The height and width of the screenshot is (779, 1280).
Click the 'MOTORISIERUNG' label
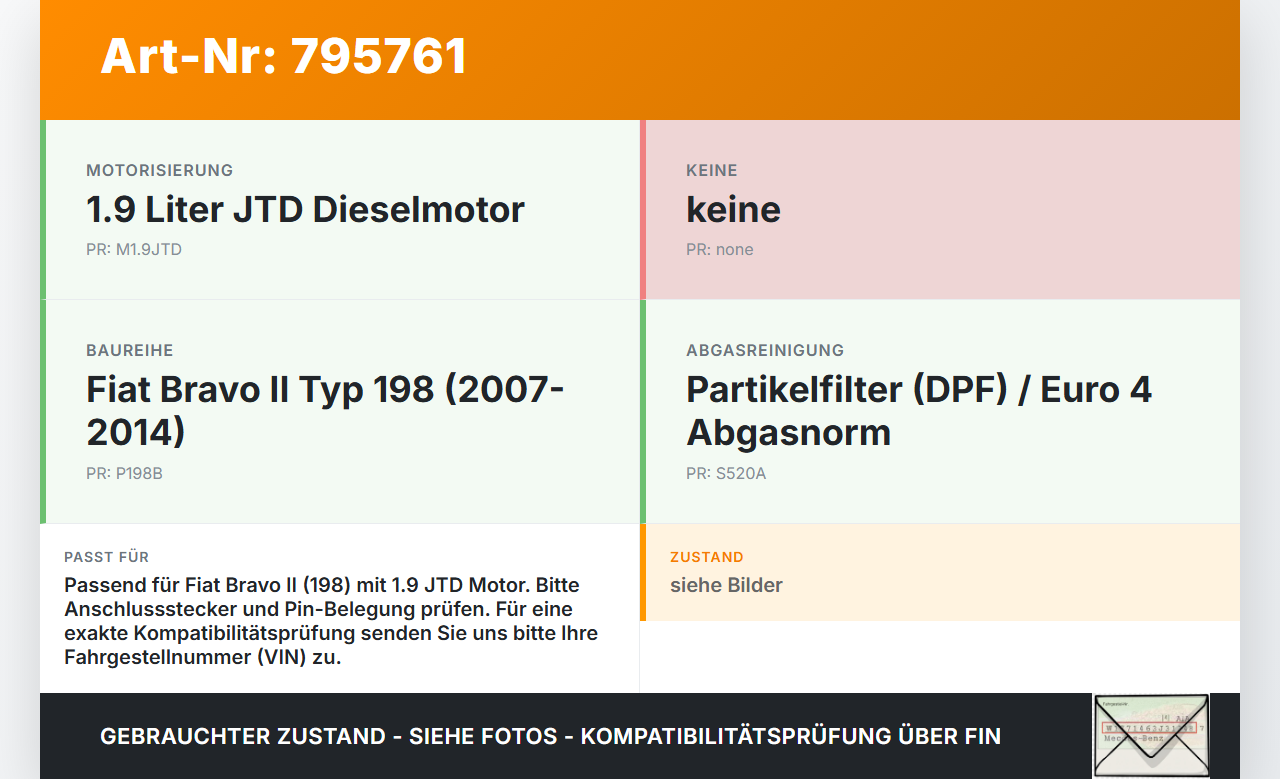click(x=159, y=170)
